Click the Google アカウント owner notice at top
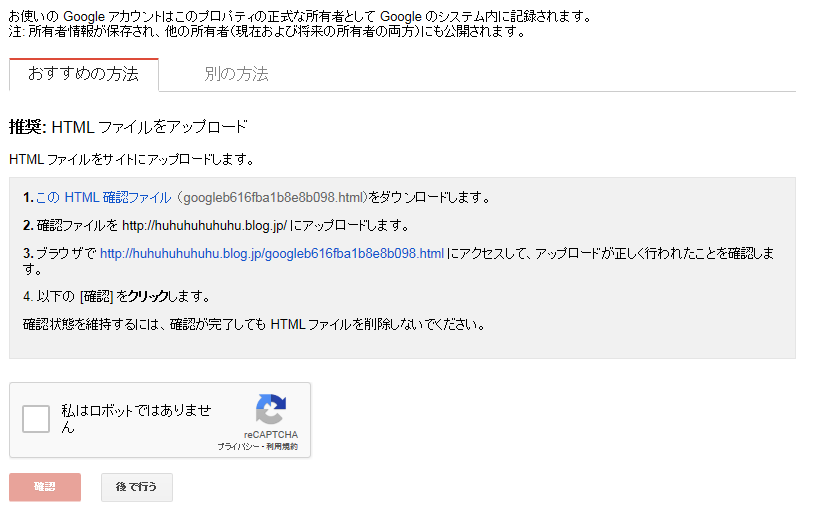The width and height of the screenshot is (816, 513). (x=301, y=17)
